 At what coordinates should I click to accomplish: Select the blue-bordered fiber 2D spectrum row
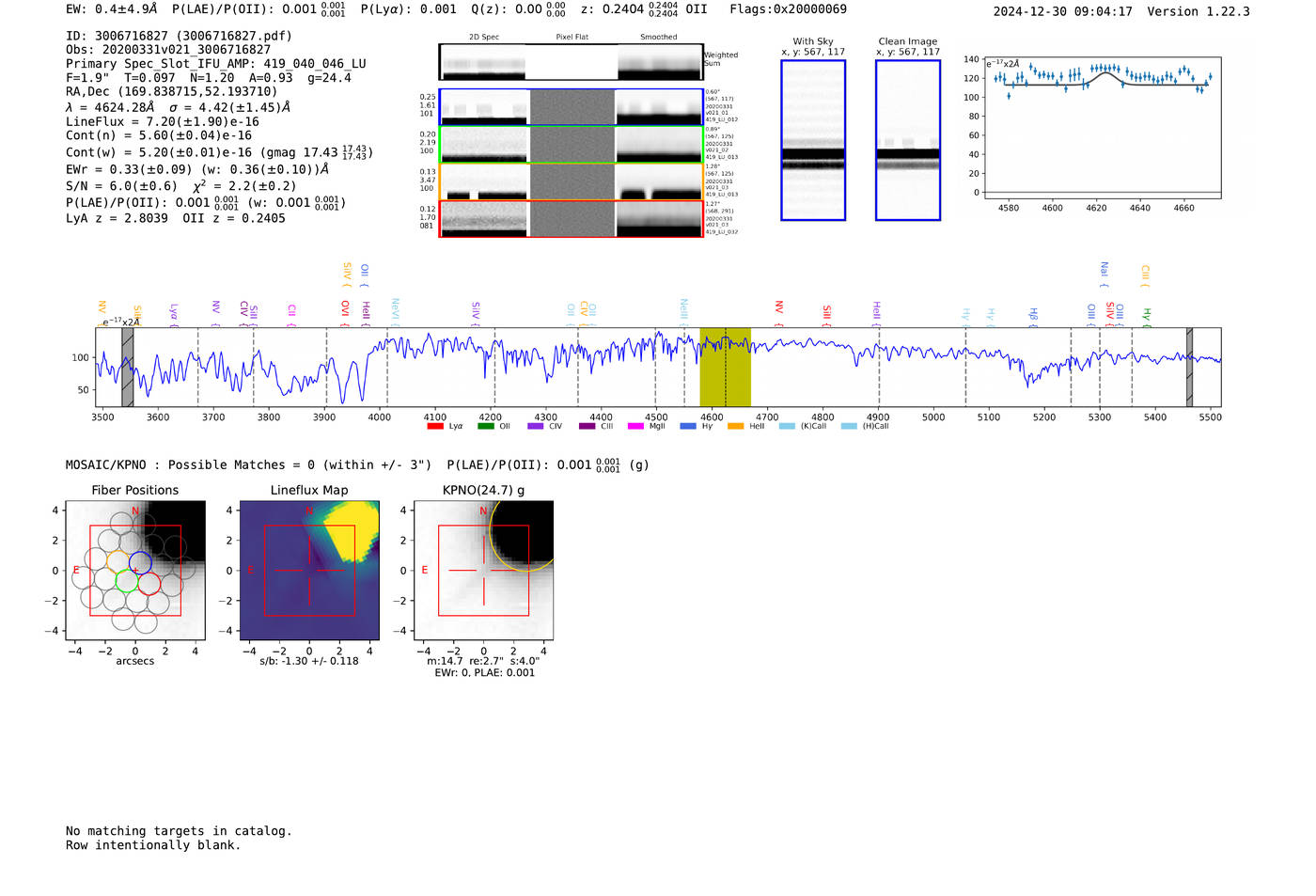(x=571, y=107)
